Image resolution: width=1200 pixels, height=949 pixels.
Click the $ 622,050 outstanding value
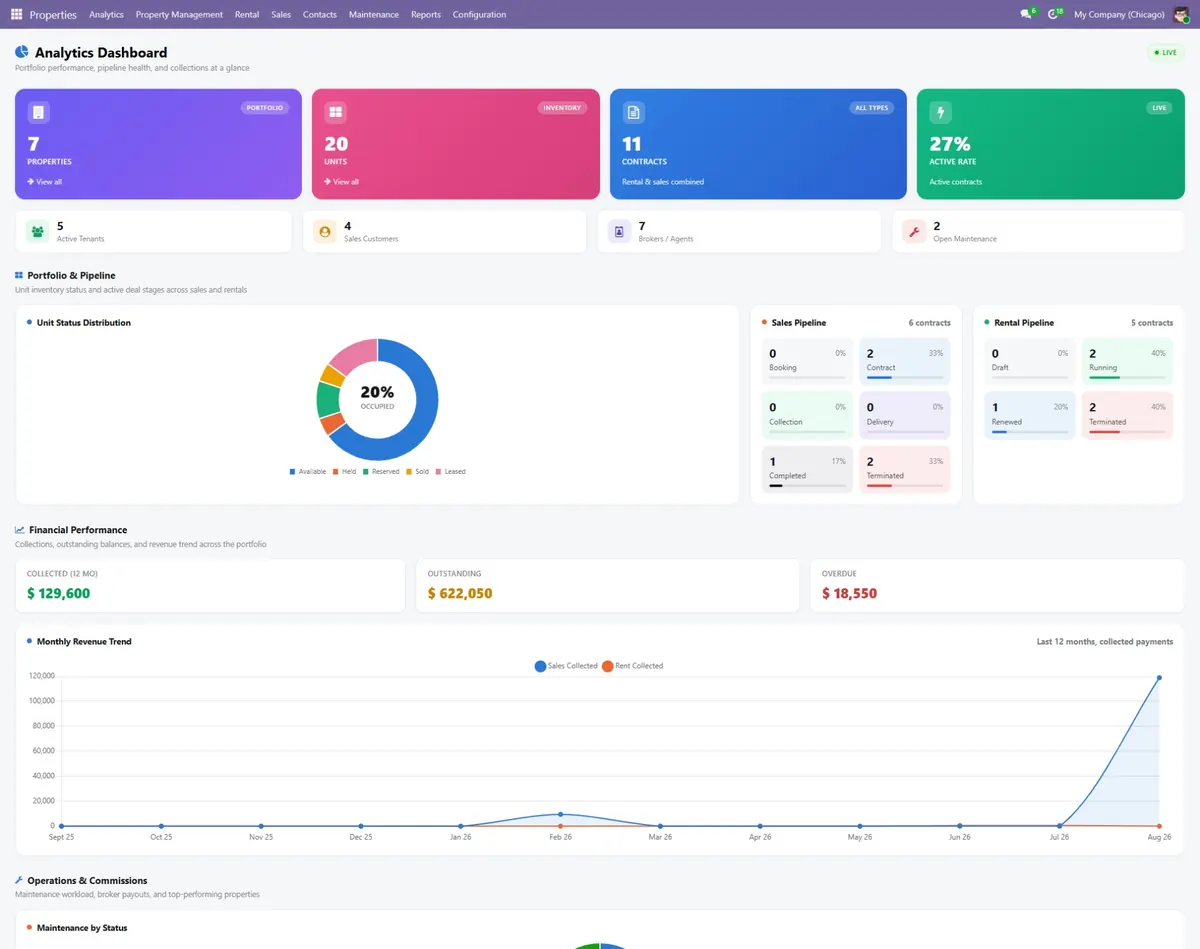tap(460, 593)
